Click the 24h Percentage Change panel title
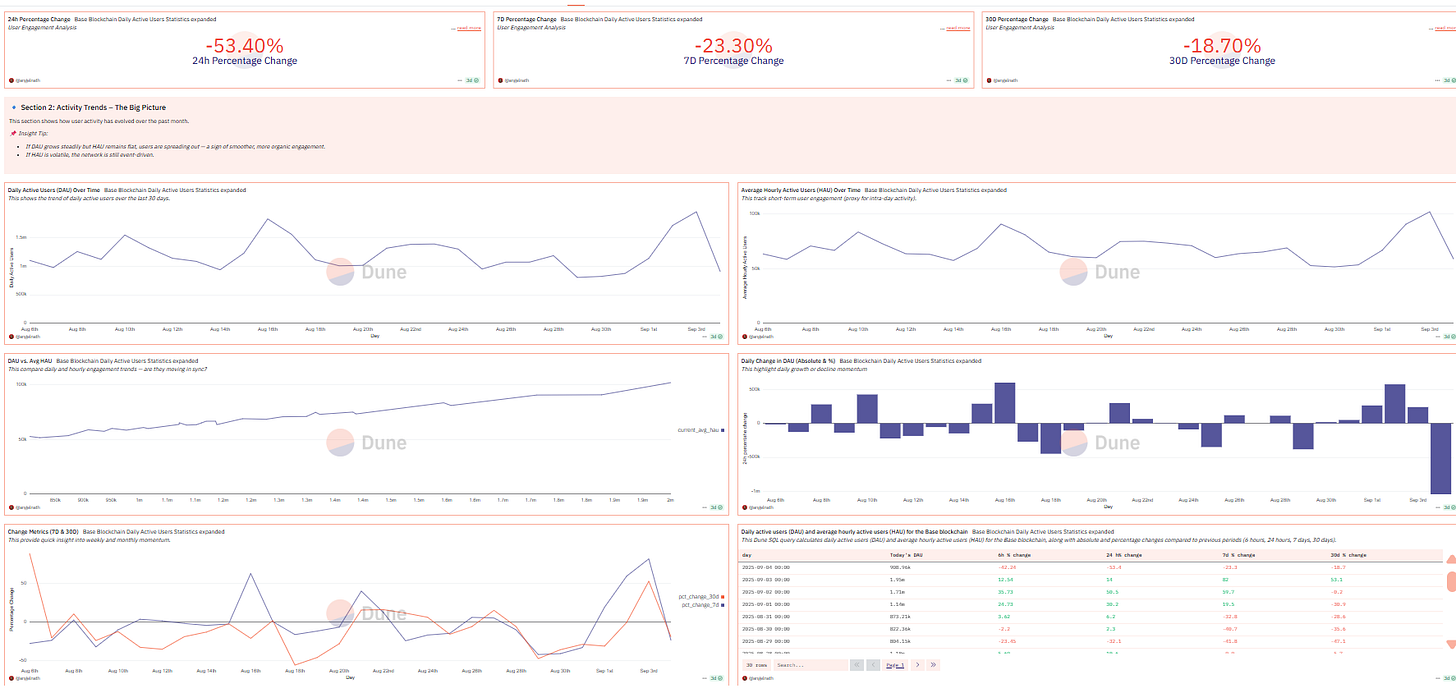Screen dimensions: 1456x688 click(x=37, y=19)
